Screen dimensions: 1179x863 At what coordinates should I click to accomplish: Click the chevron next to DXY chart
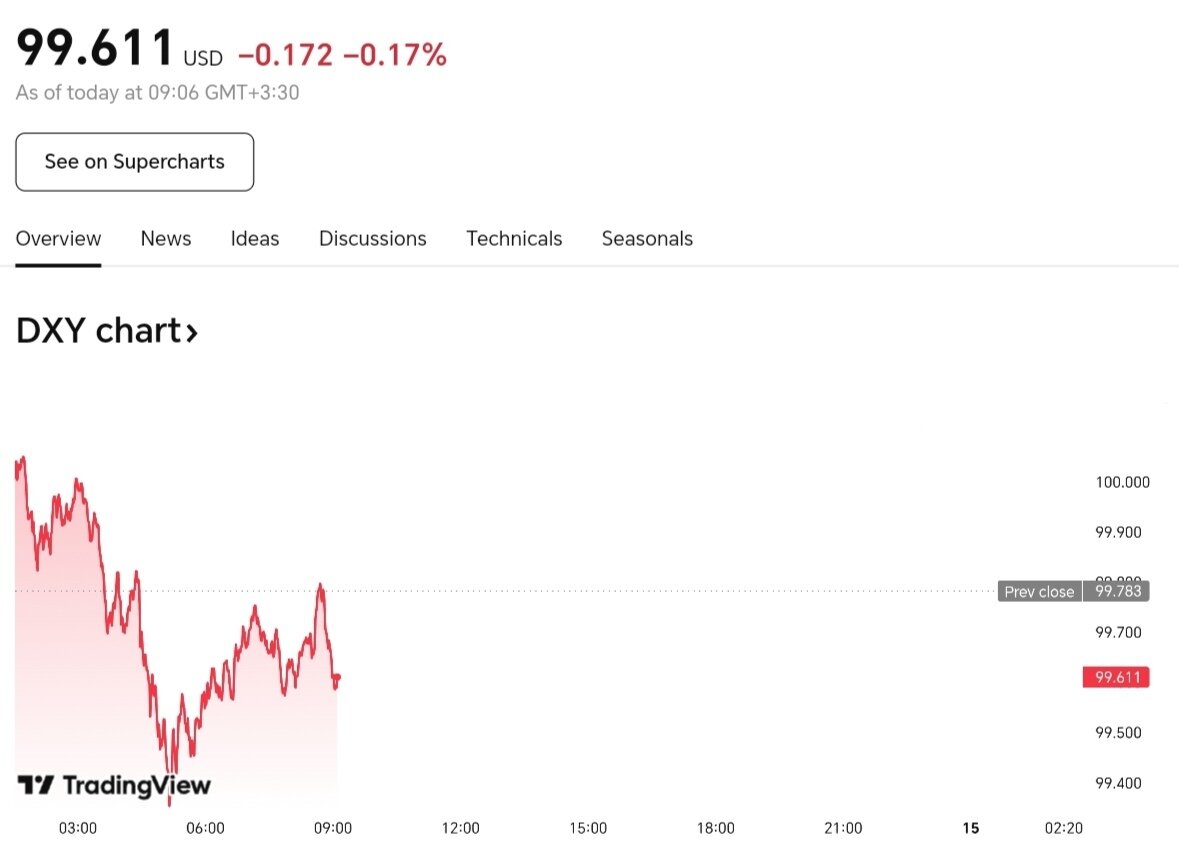point(191,332)
